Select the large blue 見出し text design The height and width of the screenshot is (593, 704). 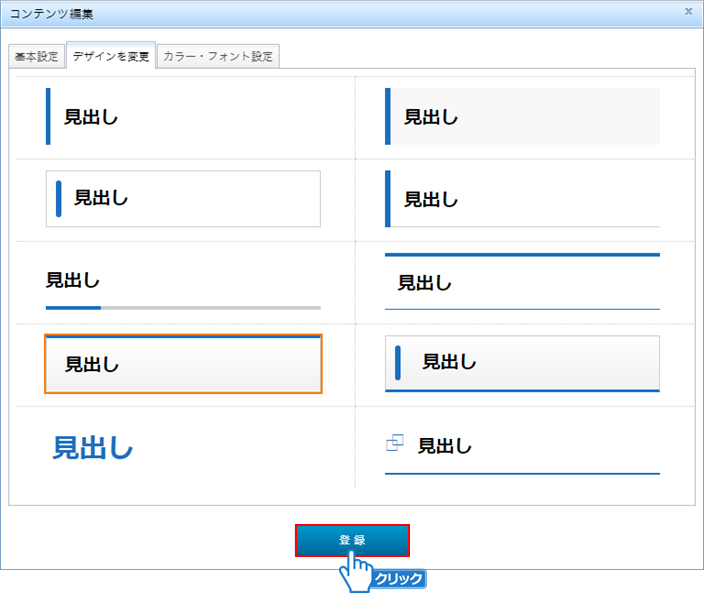point(93,447)
